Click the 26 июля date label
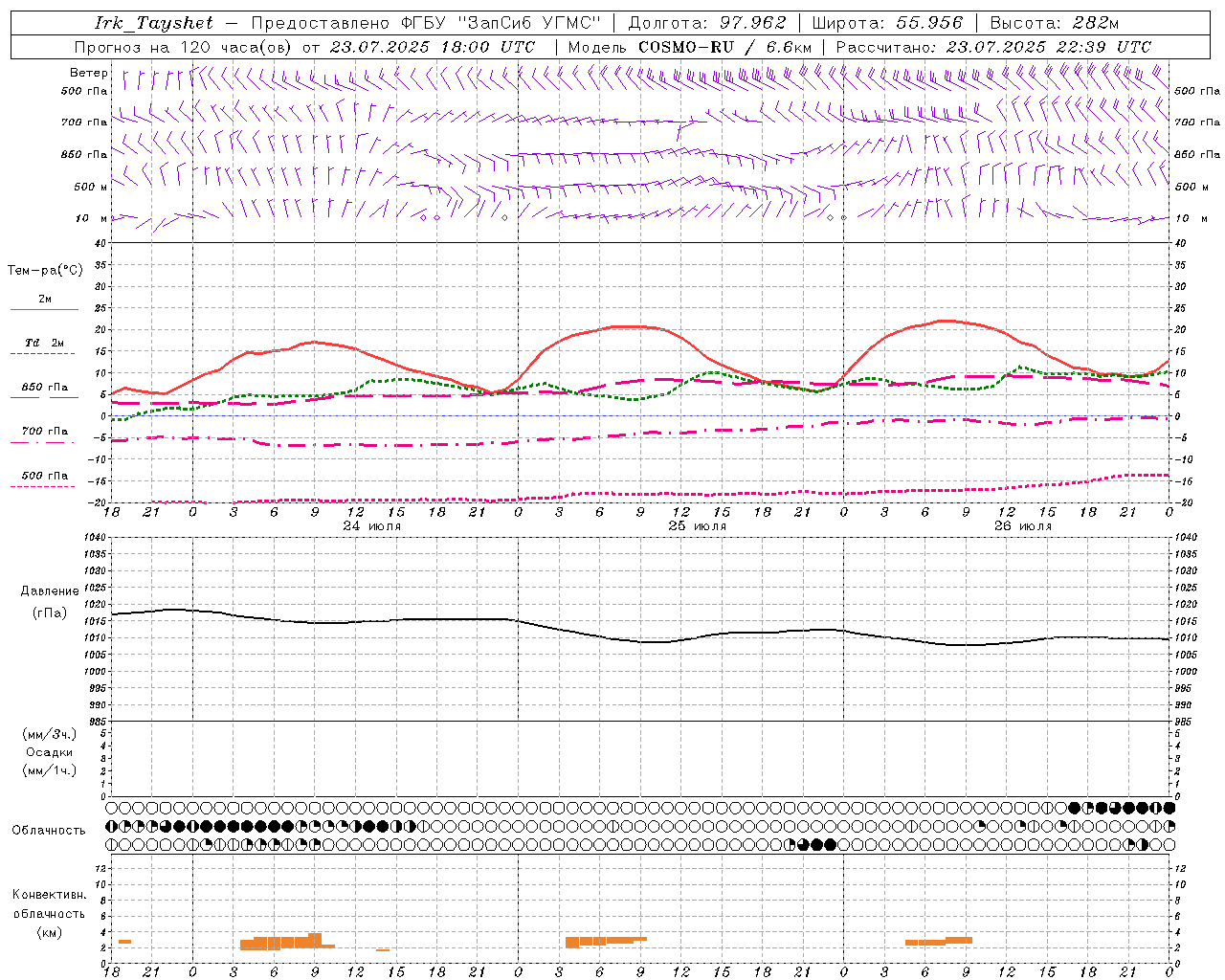Image resolution: width=1225 pixels, height=980 pixels. click(x=1022, y=526)
